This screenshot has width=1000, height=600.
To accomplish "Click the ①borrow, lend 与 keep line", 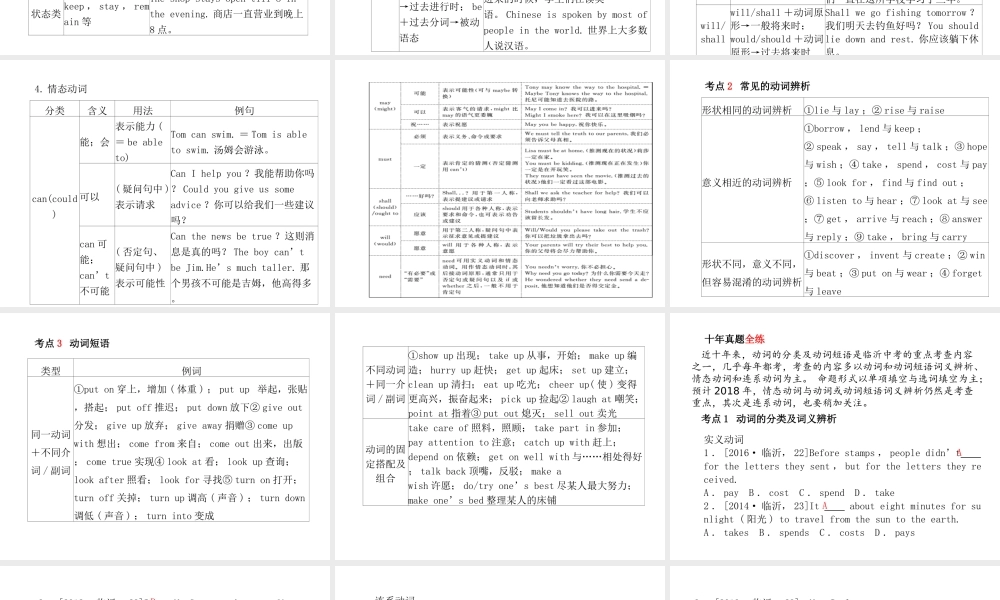I will 862,128.
